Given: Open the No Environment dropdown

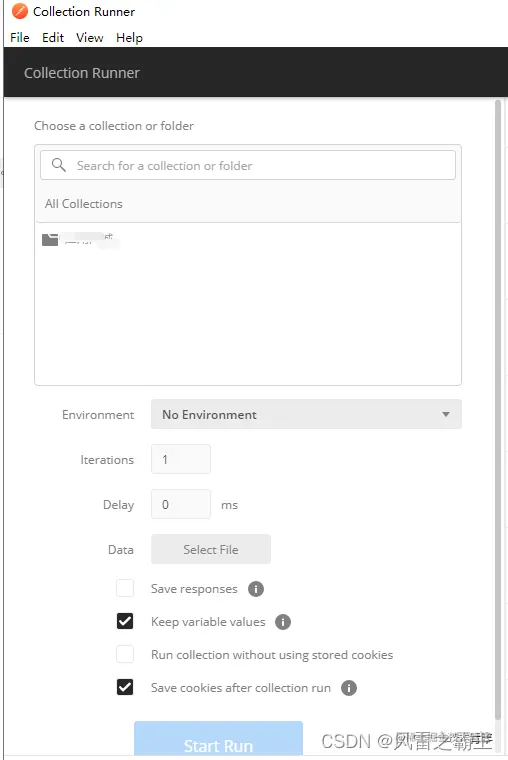Looking at the screenshot, I should (306, 414).
